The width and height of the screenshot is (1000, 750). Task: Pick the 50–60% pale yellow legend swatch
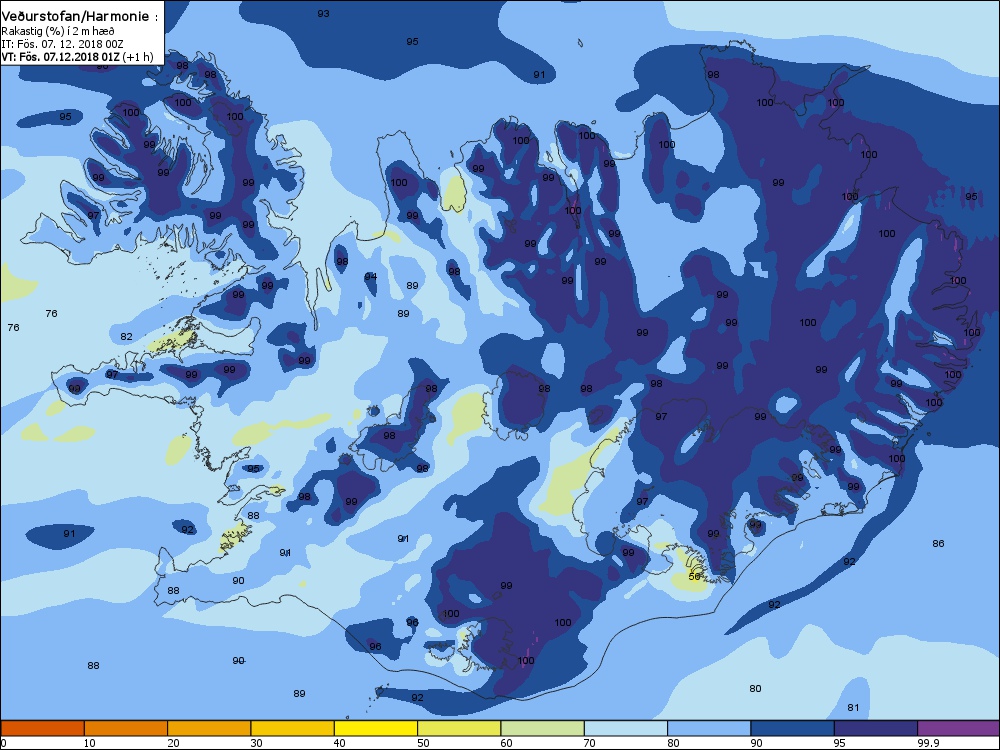tap(459, 728)
